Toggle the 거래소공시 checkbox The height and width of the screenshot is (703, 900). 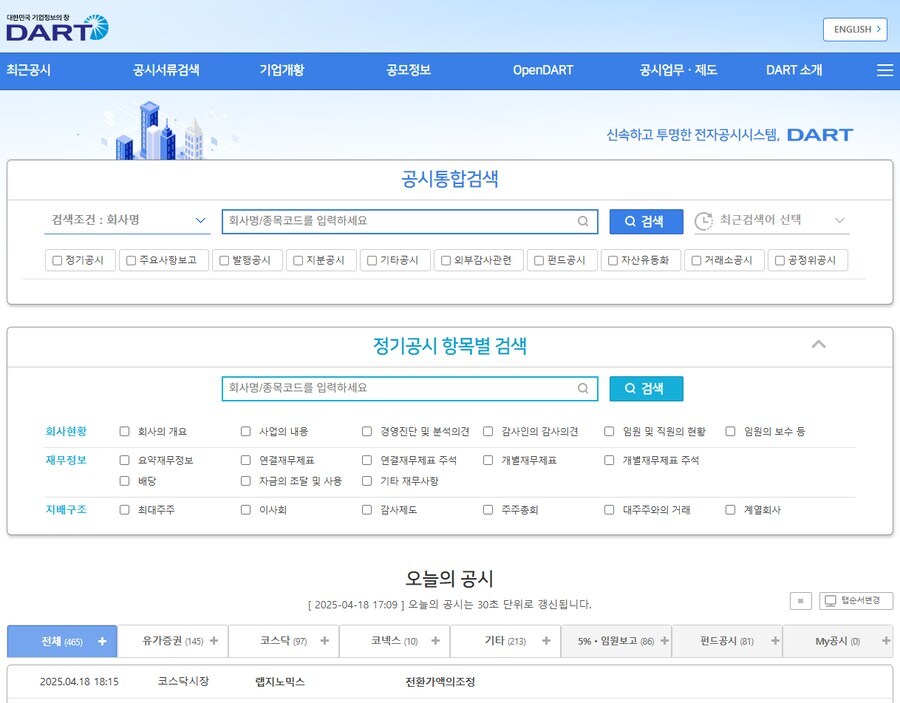pos(696,261)
